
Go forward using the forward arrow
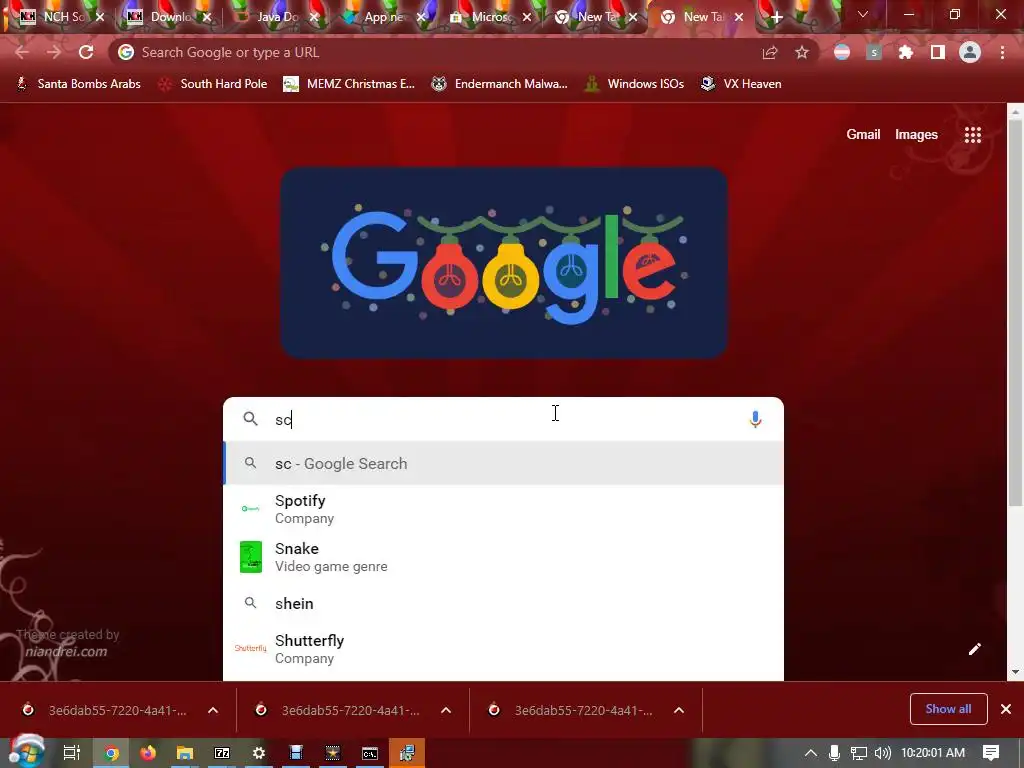pyautogui.click(x=54, y=52)
